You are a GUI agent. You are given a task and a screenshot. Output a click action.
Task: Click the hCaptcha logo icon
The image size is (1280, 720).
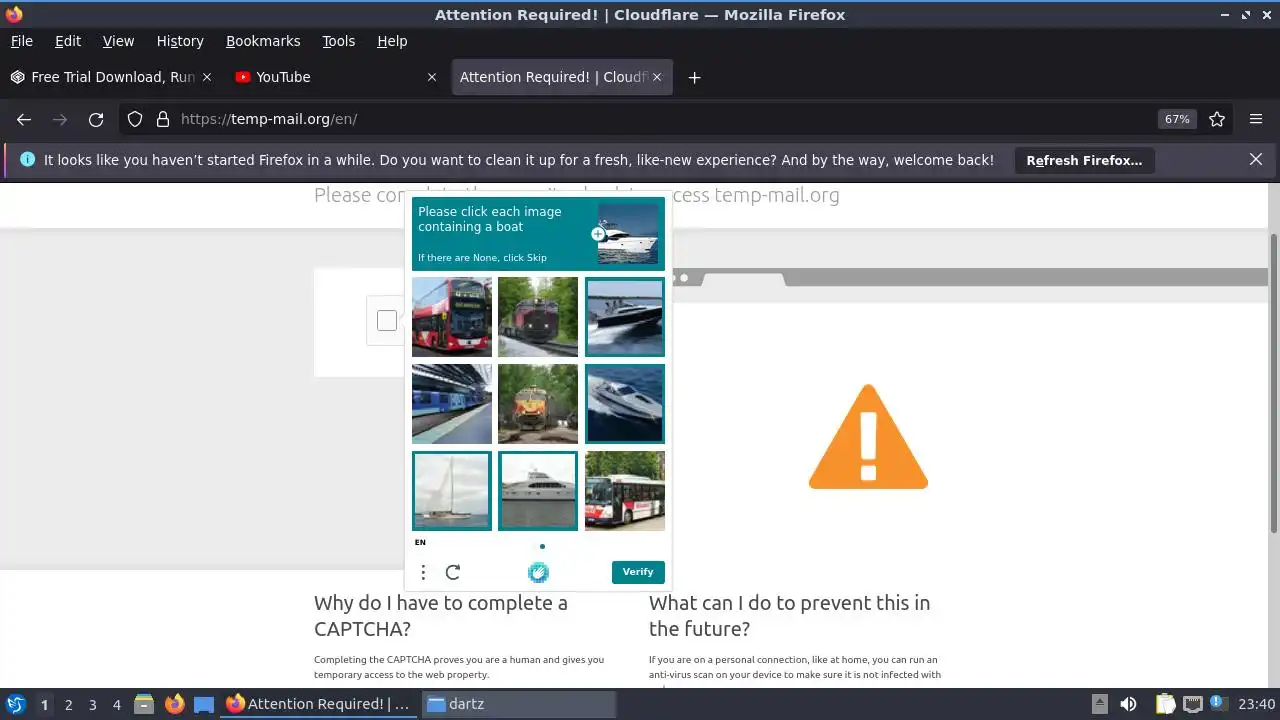[538, 572]
